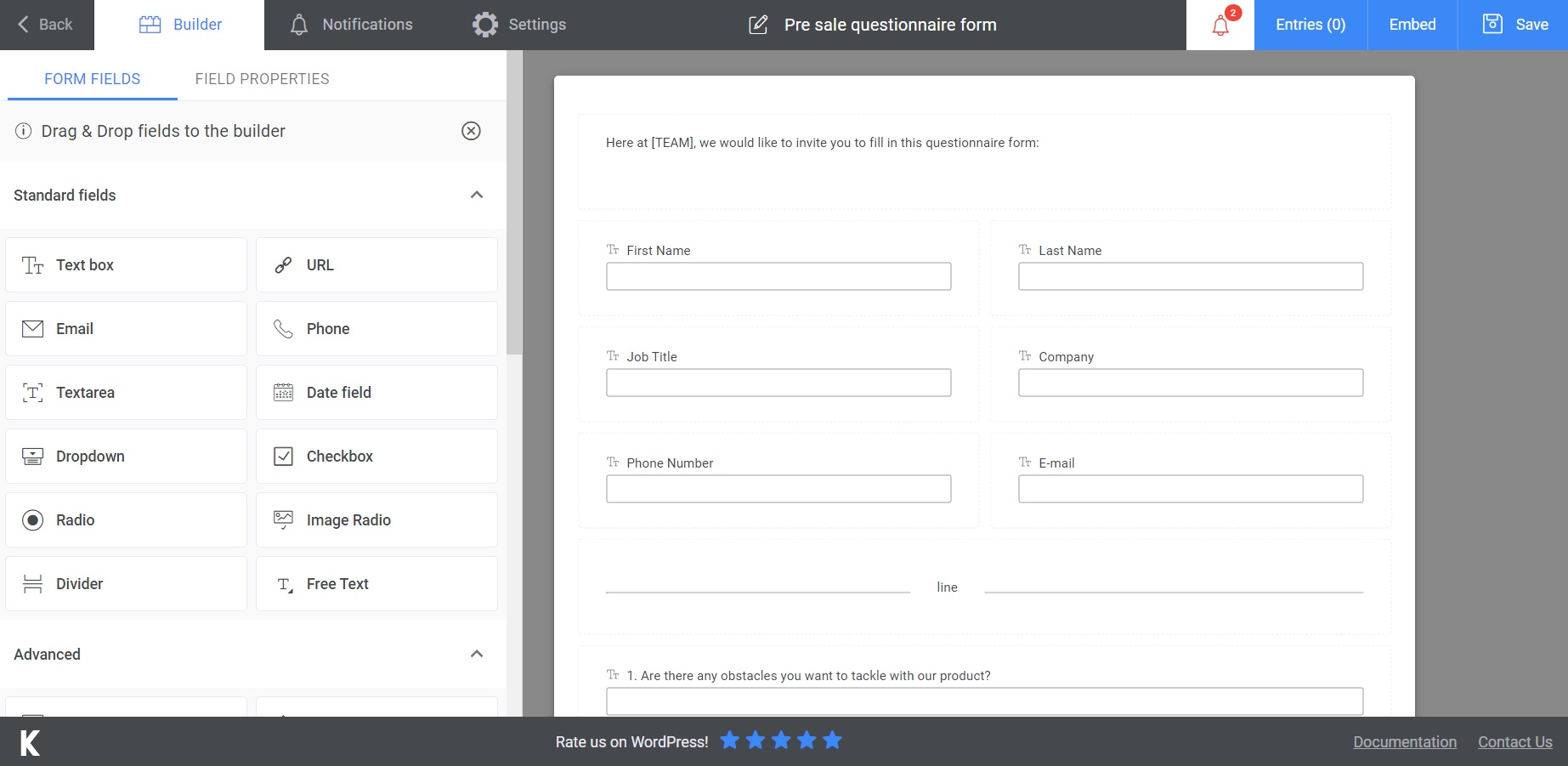Rename the form using the pencil icon
Screen dimensions: 1568x766
point(756,25)
